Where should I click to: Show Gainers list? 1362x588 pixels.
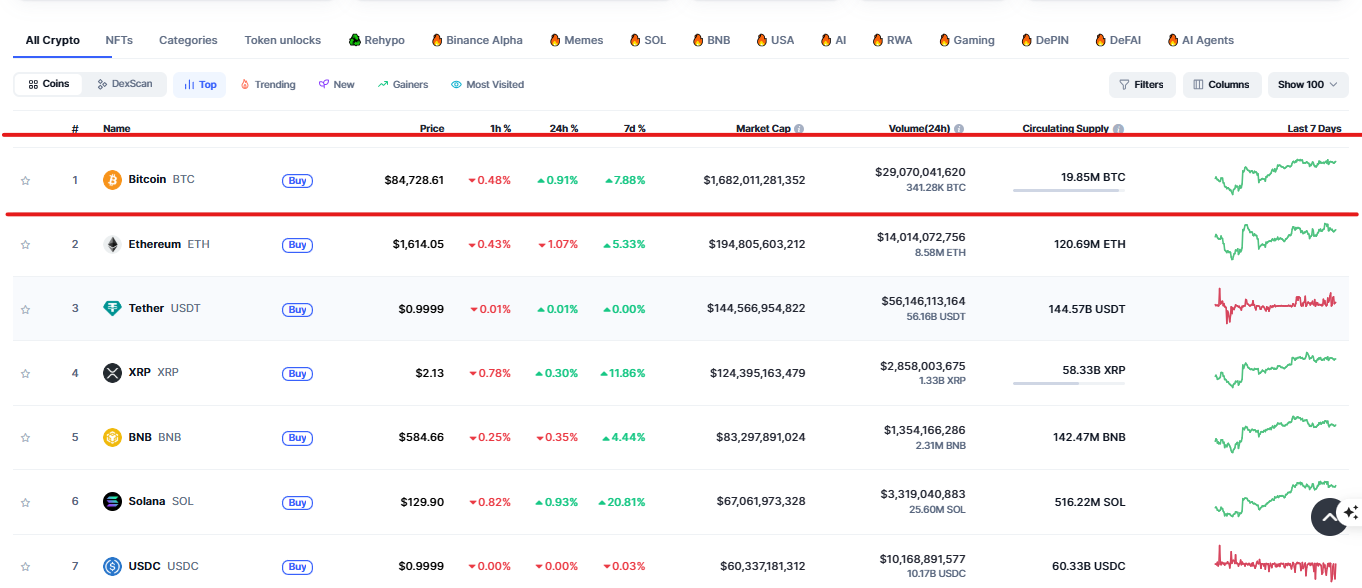[403, 85]
